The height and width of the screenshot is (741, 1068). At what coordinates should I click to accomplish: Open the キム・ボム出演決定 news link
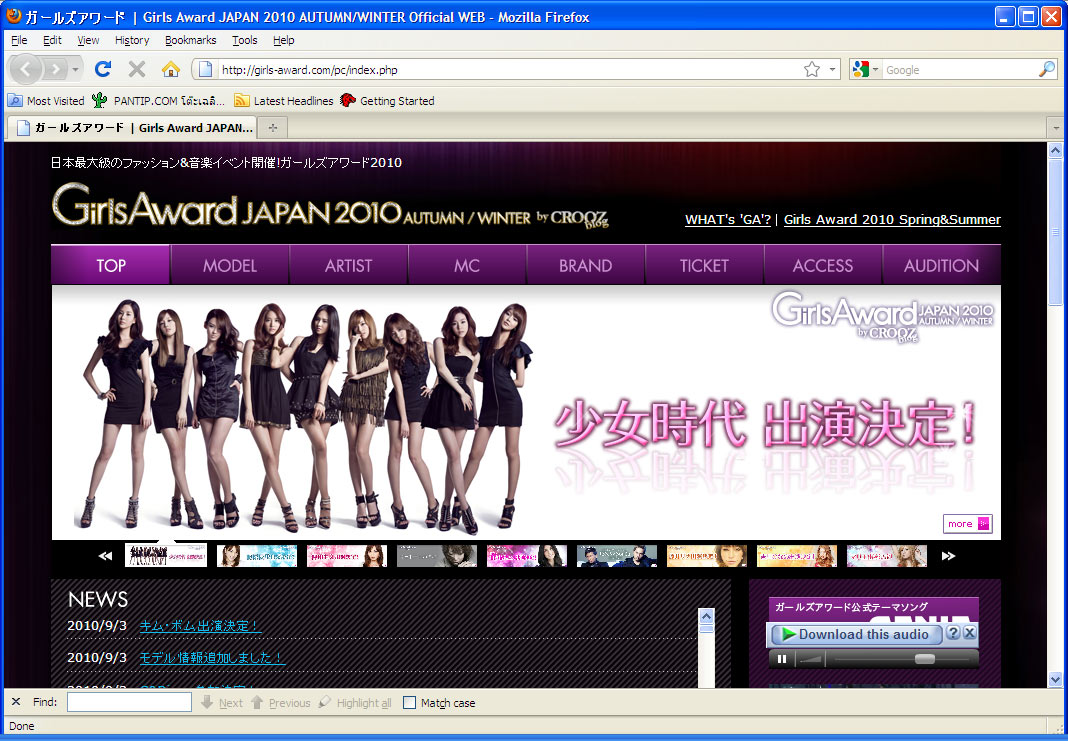click(x=200, y=625)
